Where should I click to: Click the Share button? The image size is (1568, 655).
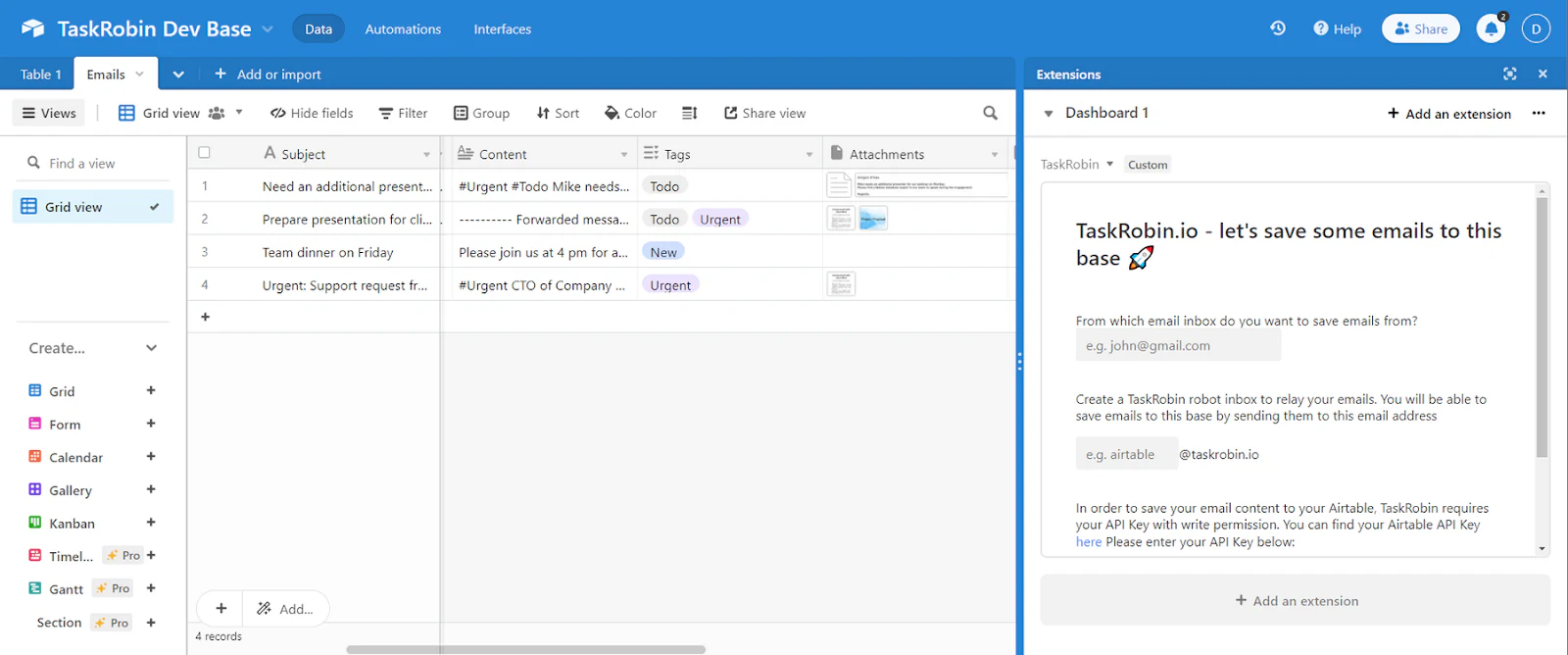(1421, 28)
